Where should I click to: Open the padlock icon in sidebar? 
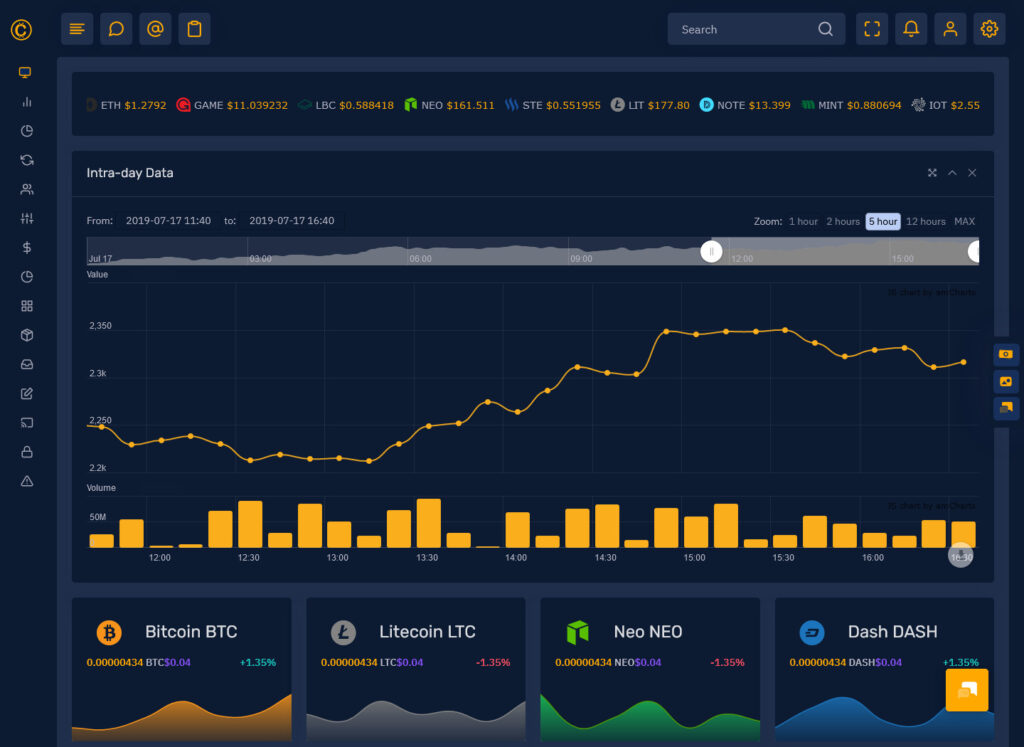(27, 452)
